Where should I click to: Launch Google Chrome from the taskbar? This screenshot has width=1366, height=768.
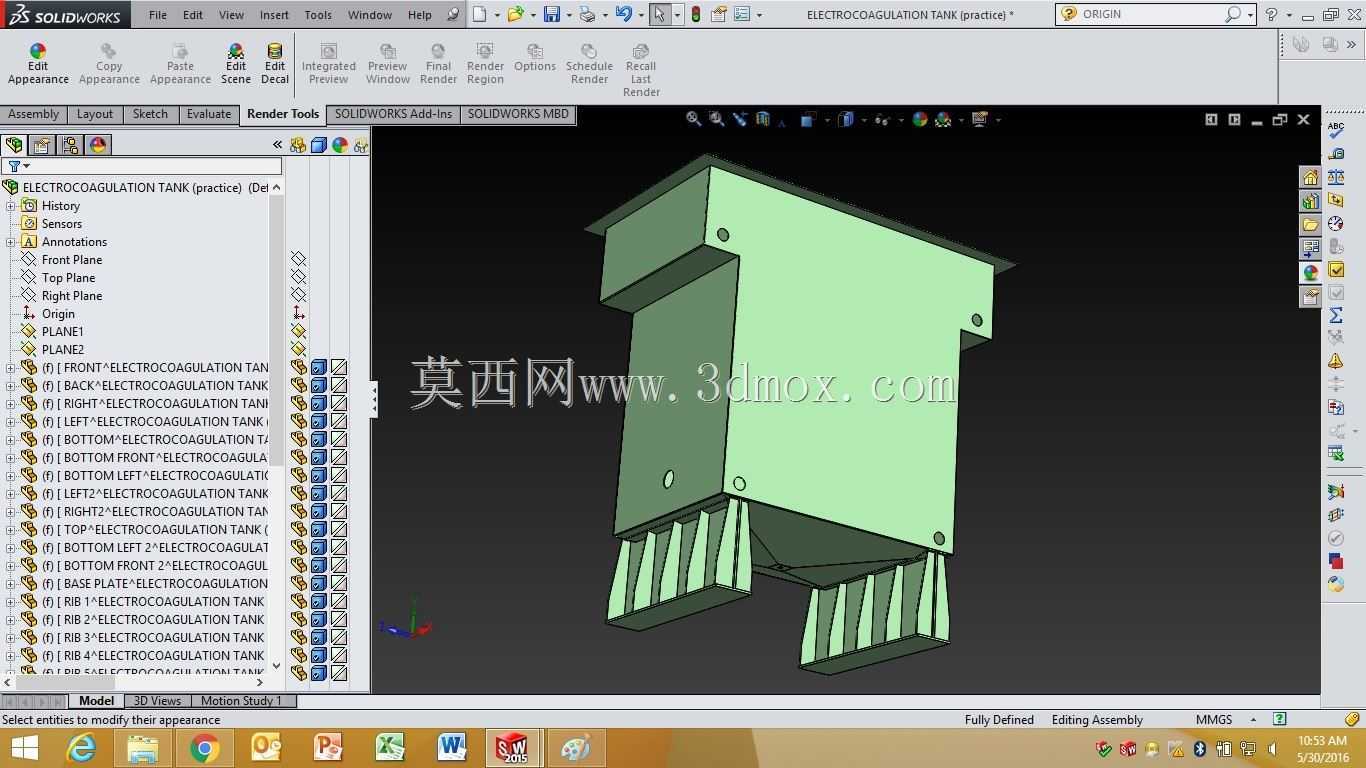[x=204, y=747]
